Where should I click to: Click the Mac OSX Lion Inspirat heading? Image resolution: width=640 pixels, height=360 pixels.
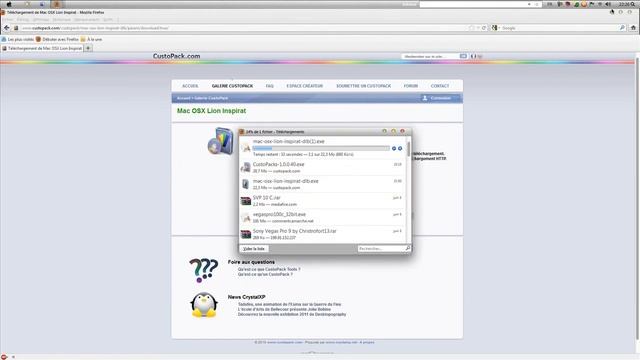point(211,111)
